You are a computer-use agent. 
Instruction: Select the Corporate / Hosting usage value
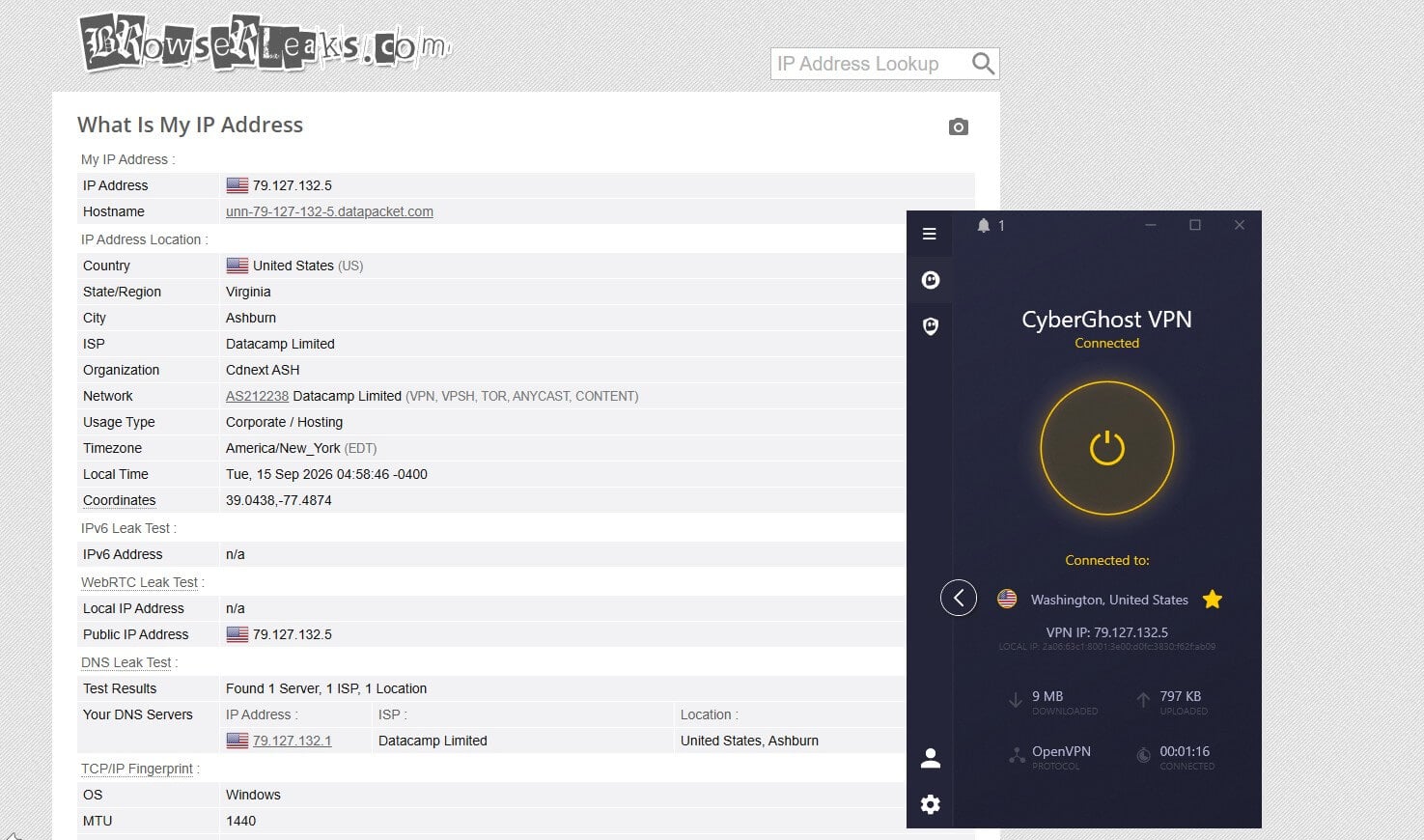[x=284, y=422]
